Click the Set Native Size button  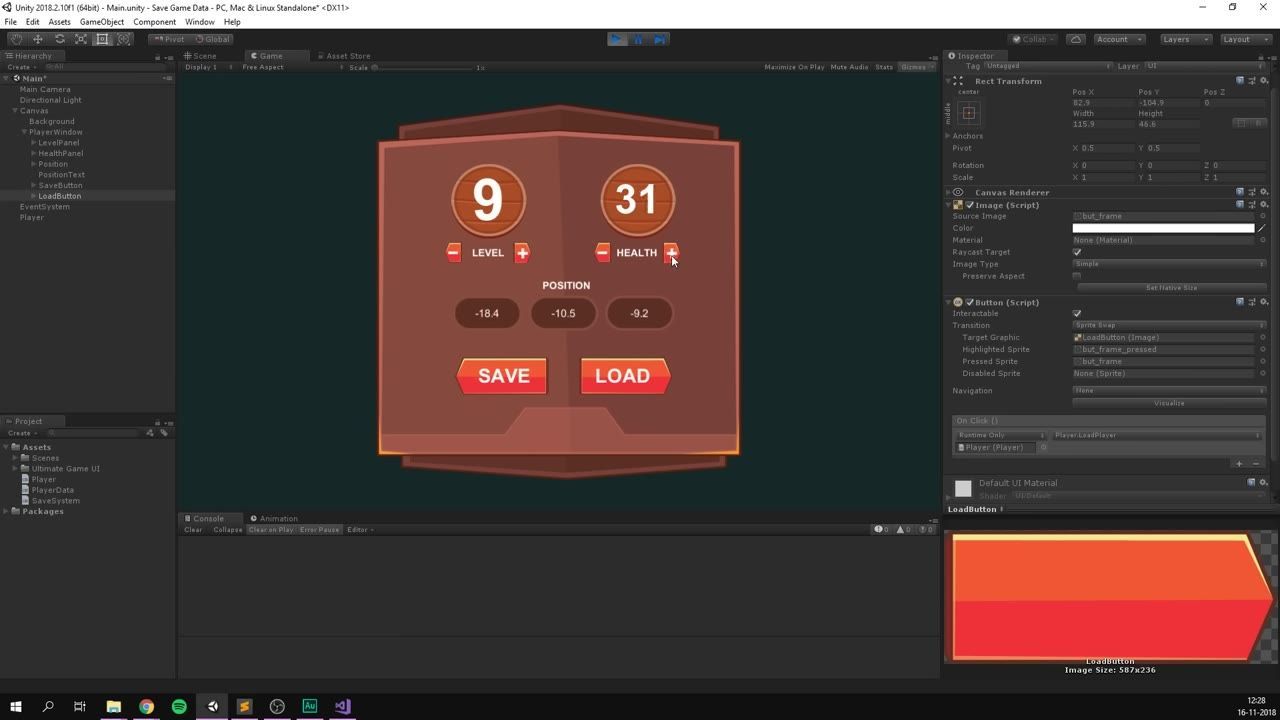[1171, 288]
